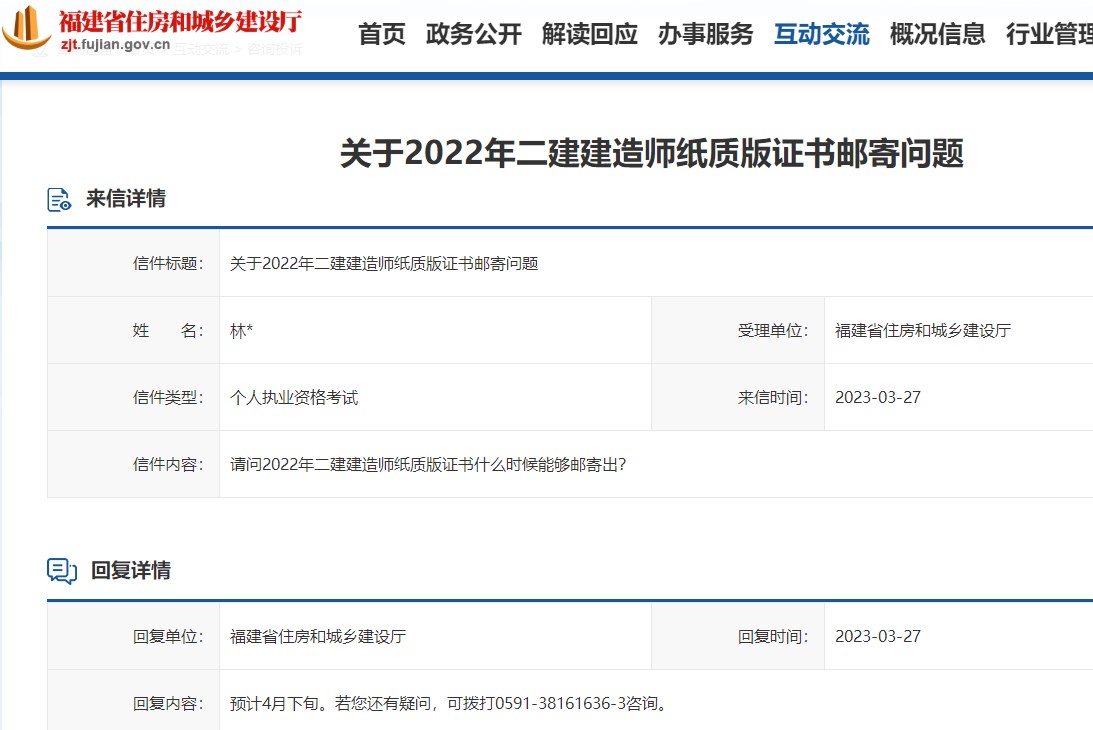The image size is (1093, 730).
Task: Click the reply text with phone 0591-38161636-3
Action: pos(448,704)
